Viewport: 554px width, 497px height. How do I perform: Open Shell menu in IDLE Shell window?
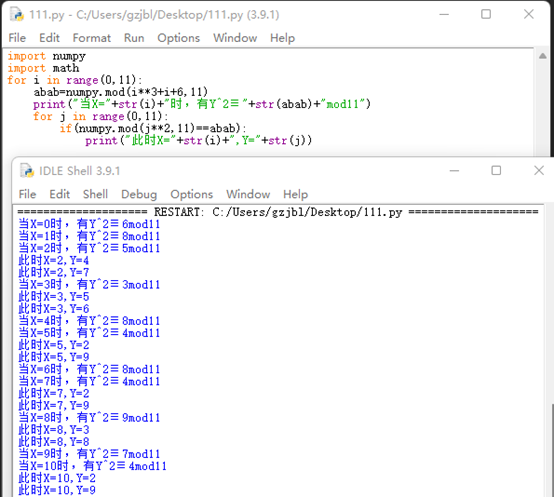click(95, 194)
